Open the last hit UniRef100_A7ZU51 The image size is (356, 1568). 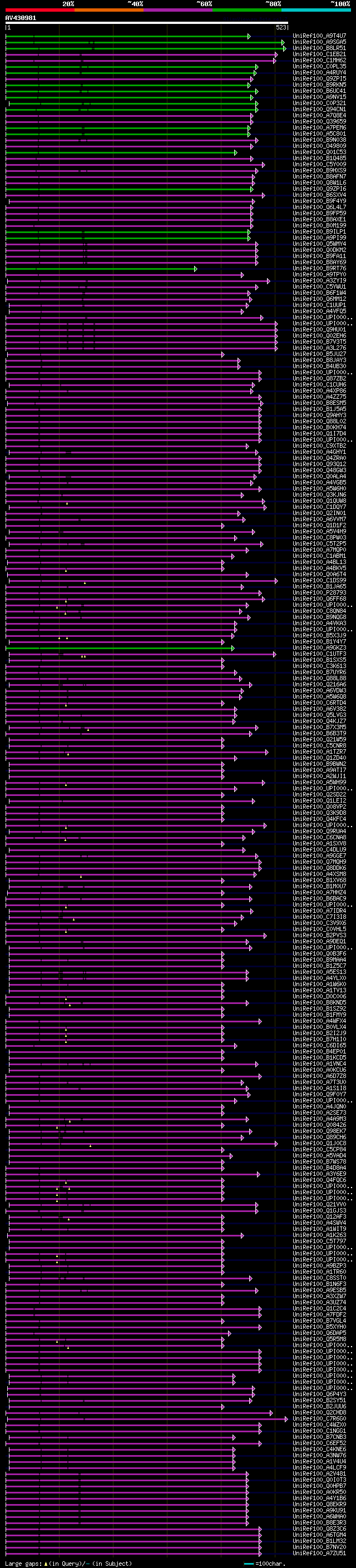point(319,1554)
